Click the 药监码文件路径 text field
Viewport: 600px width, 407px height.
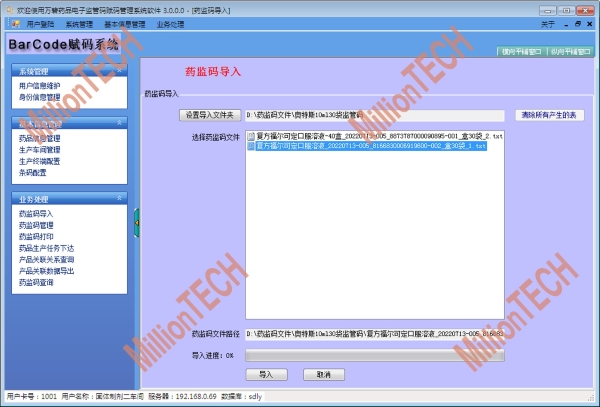pos(375,334)
